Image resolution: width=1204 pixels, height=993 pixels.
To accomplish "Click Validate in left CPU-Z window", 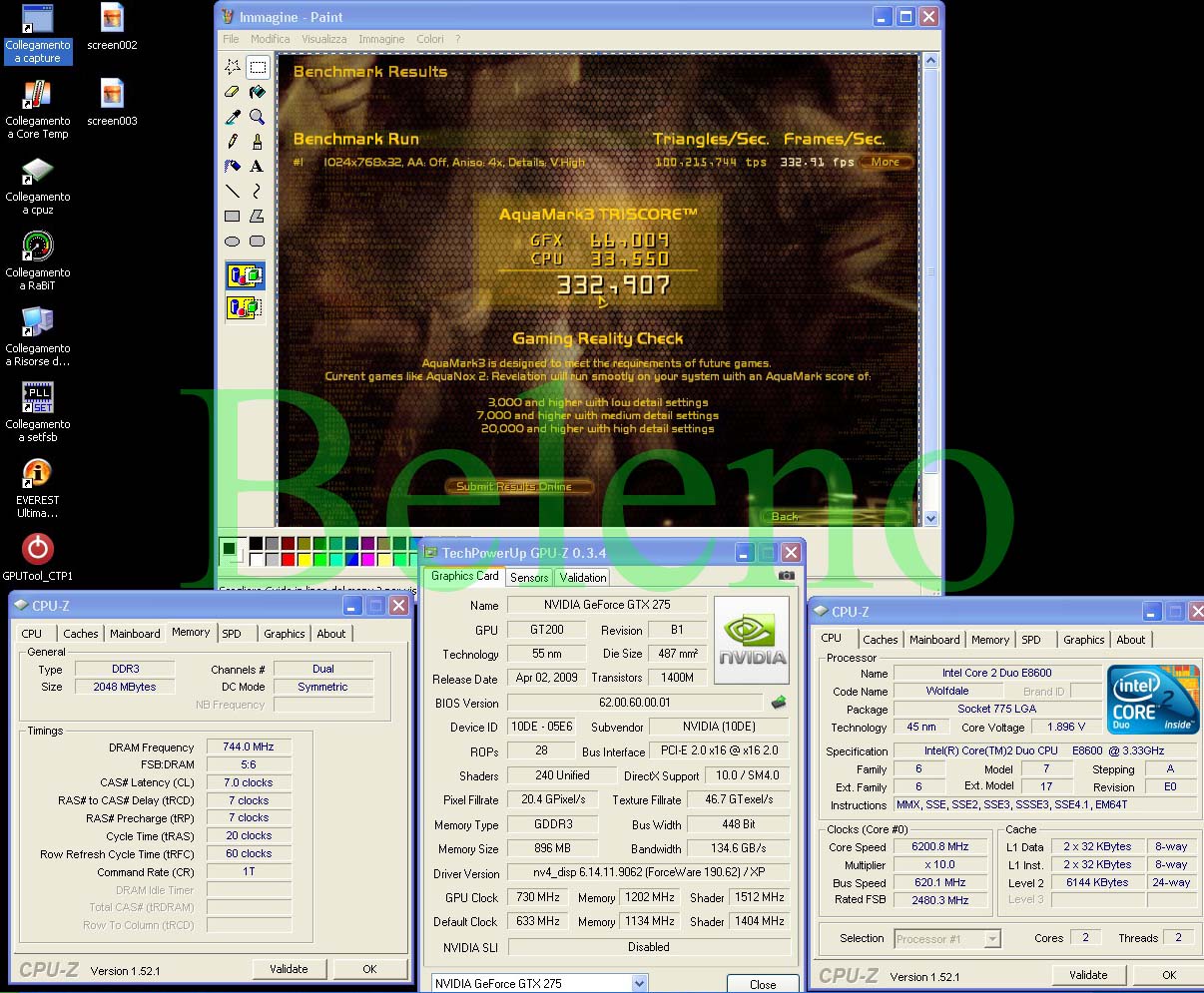I will pyautogui.click(x=289, y=969).
